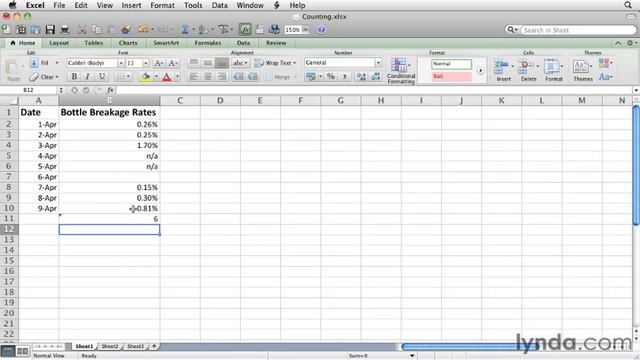Click the Save floppy disk icon

(x=50, y=29)
